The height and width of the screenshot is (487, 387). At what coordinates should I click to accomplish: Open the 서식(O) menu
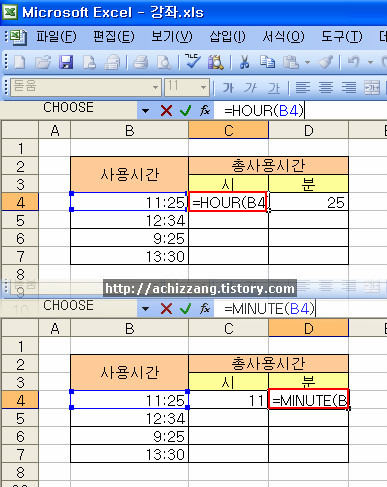[x=283, y=37]
